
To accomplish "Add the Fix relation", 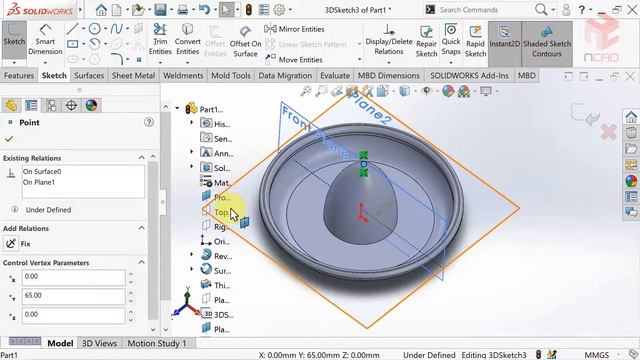I will 18,244.
